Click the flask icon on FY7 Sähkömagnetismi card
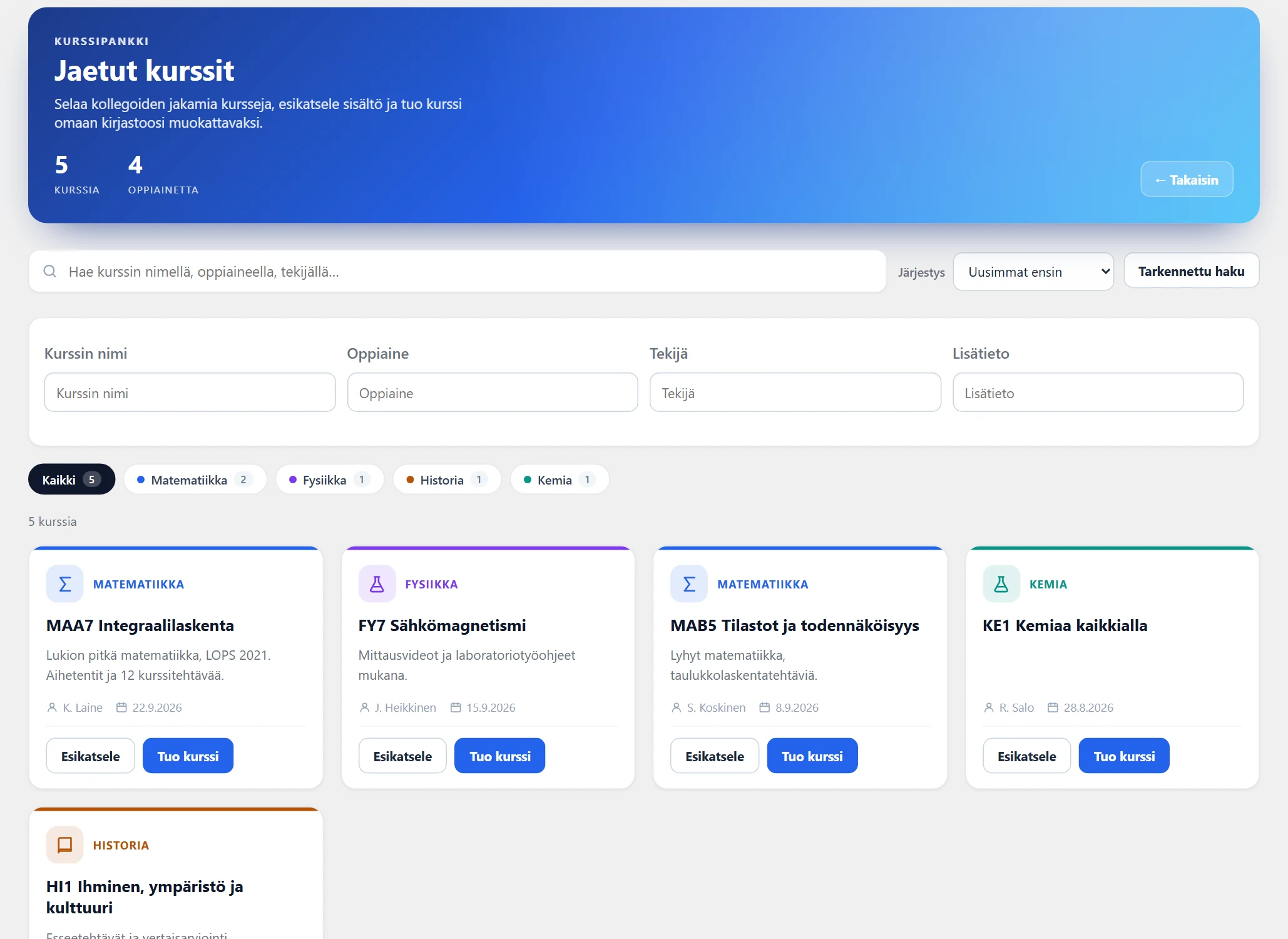 click(x=377, y=584)
